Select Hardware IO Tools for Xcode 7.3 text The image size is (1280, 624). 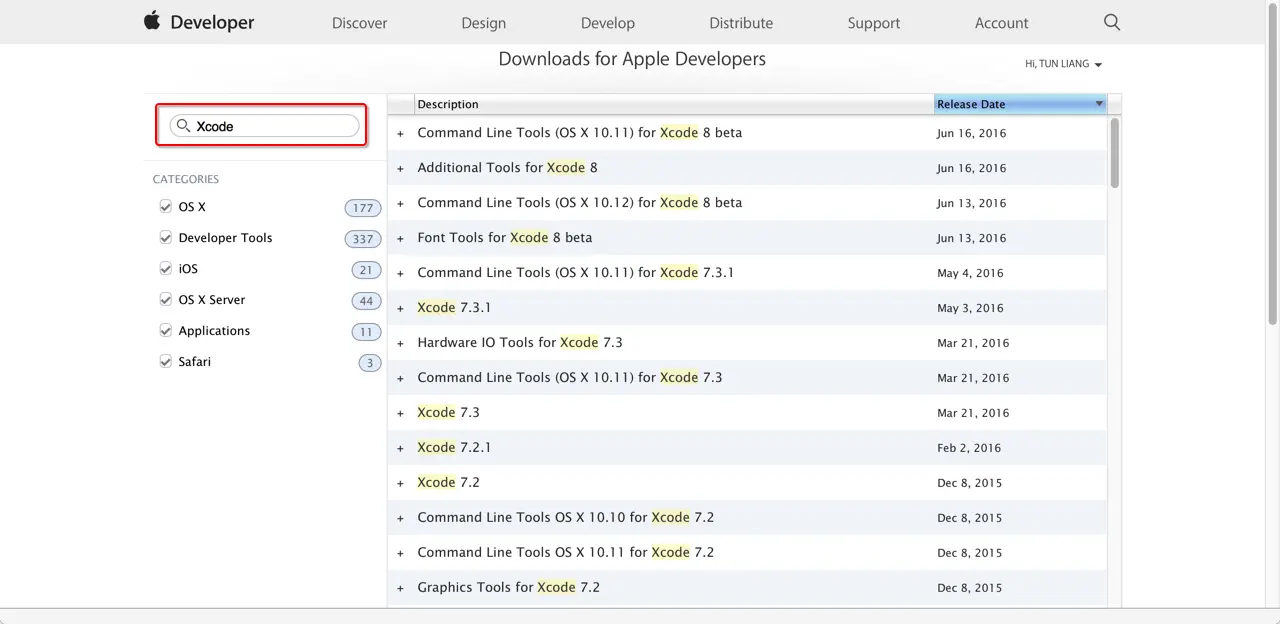click(x=520, y=342)
